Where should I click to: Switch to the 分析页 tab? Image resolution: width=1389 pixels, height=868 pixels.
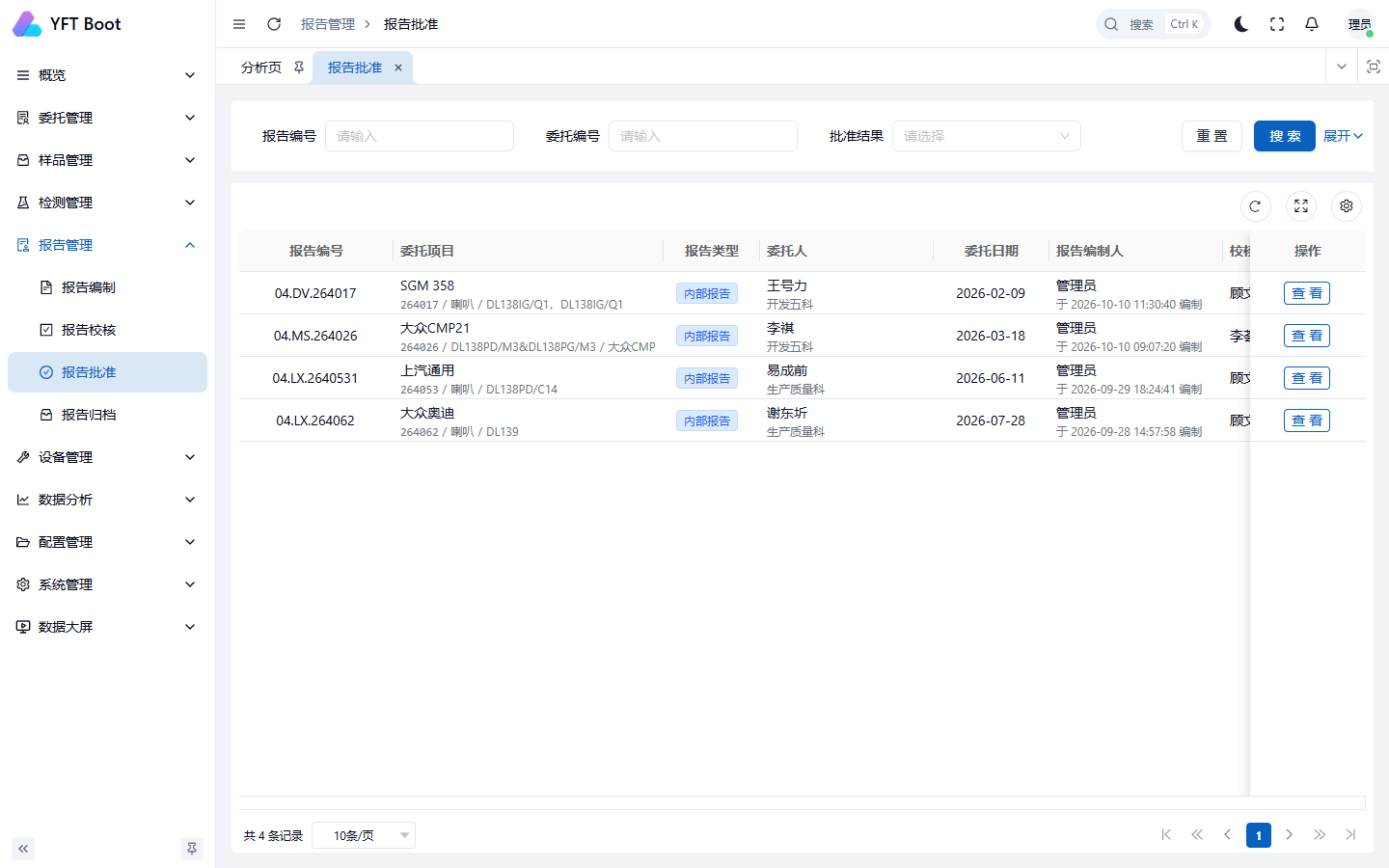(261, 68)
